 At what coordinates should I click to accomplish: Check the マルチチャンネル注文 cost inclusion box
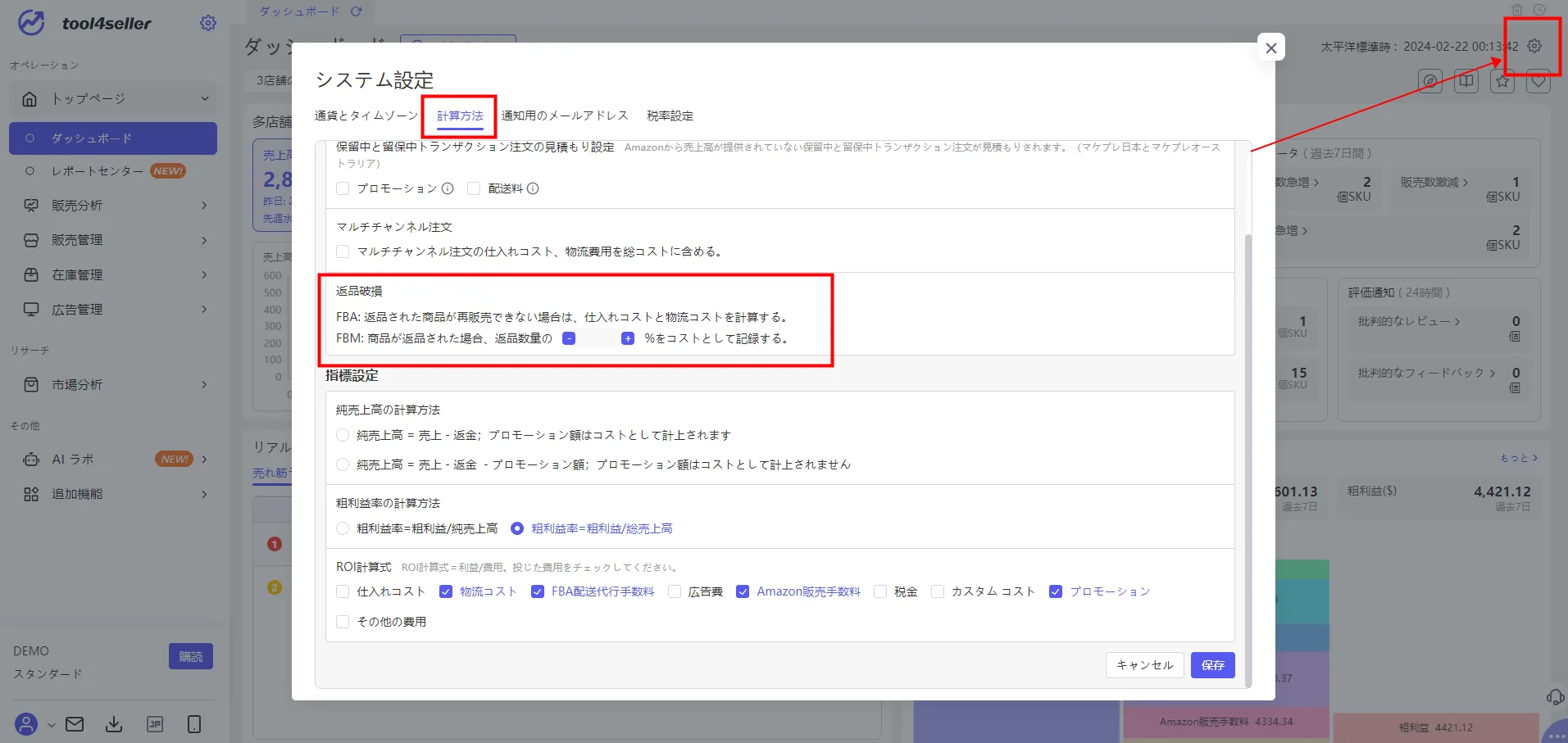343,251
